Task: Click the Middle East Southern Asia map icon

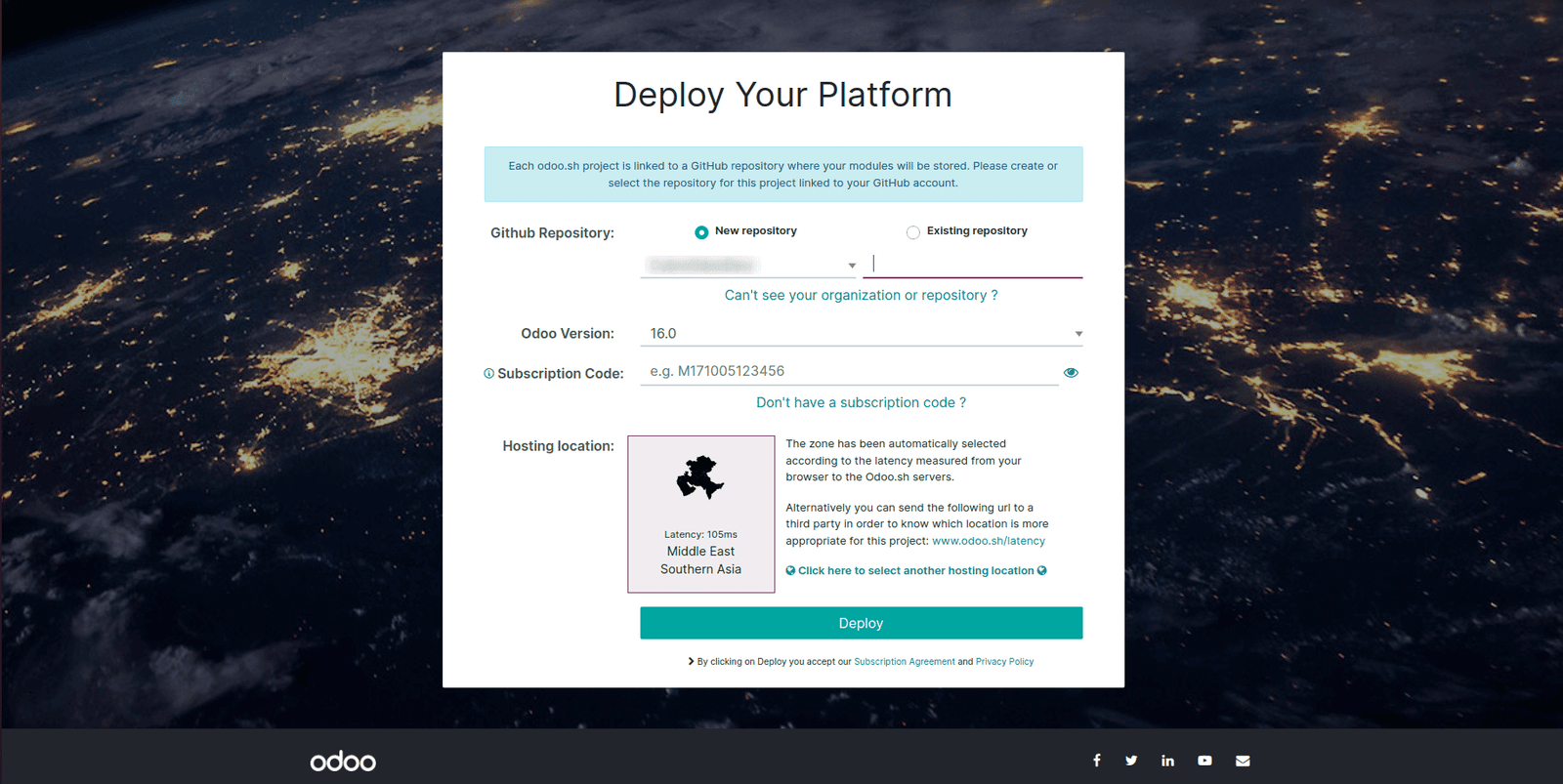Action: [x=700, y=477]
